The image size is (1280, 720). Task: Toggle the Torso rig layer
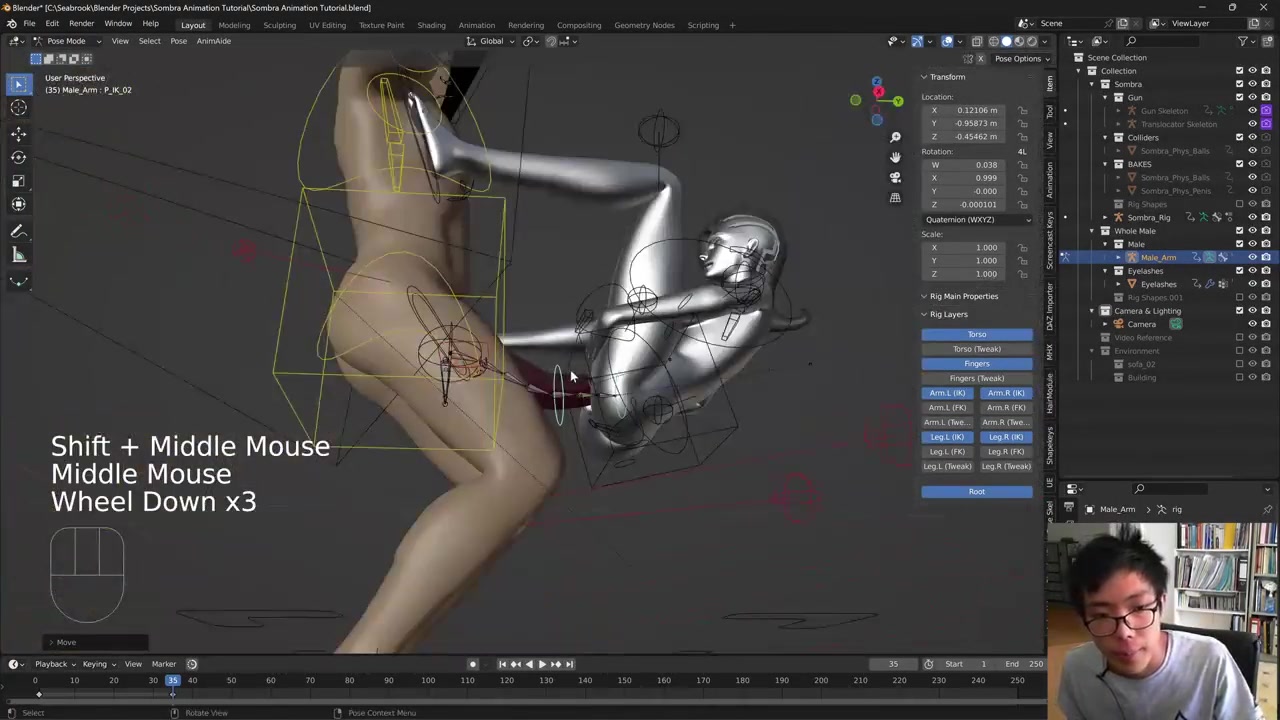coord(976,334)
